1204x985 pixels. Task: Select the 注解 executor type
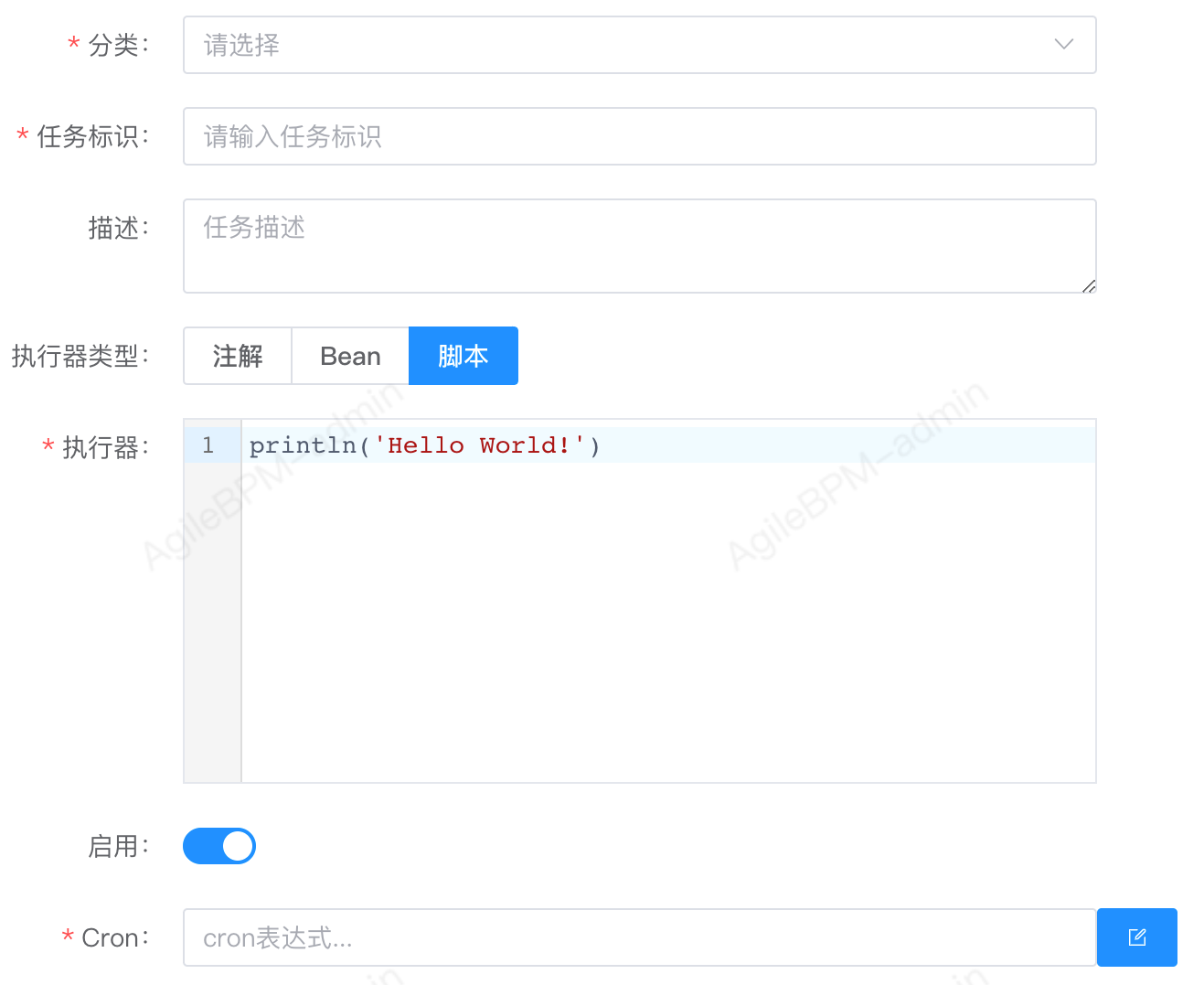click(x=238, y=356)
